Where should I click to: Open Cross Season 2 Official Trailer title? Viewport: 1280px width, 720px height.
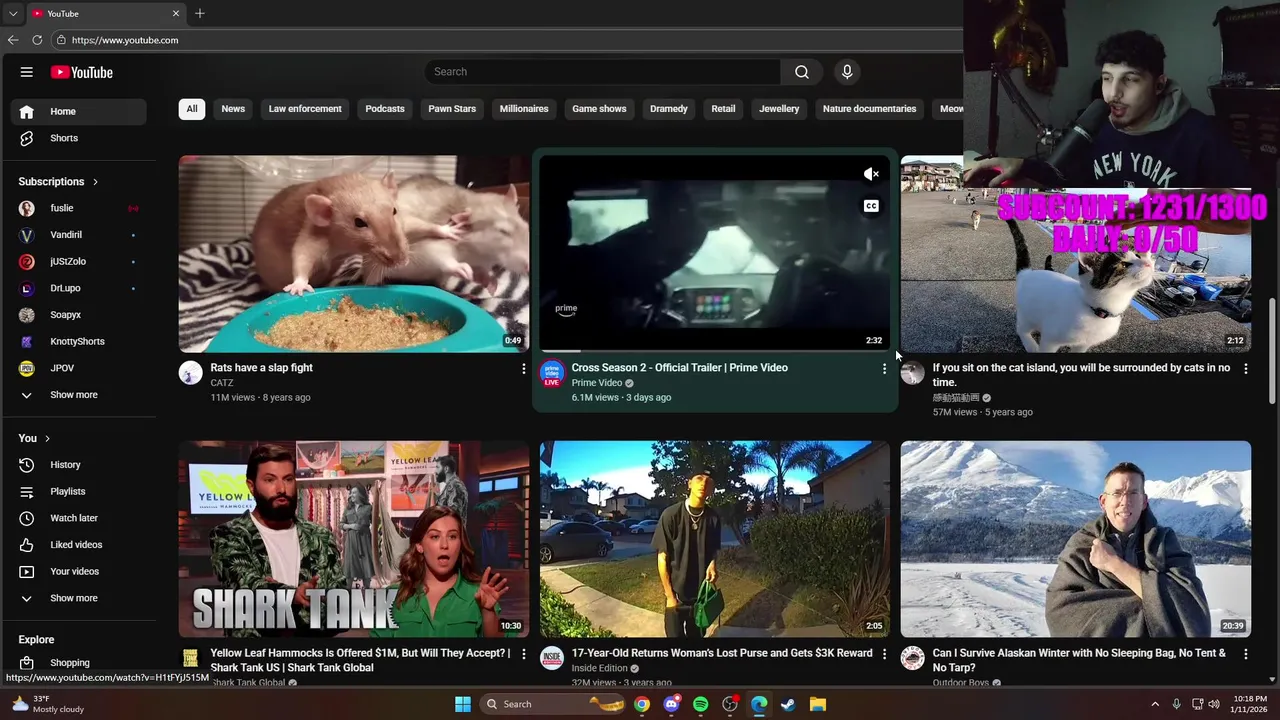(x=680, y=368)
